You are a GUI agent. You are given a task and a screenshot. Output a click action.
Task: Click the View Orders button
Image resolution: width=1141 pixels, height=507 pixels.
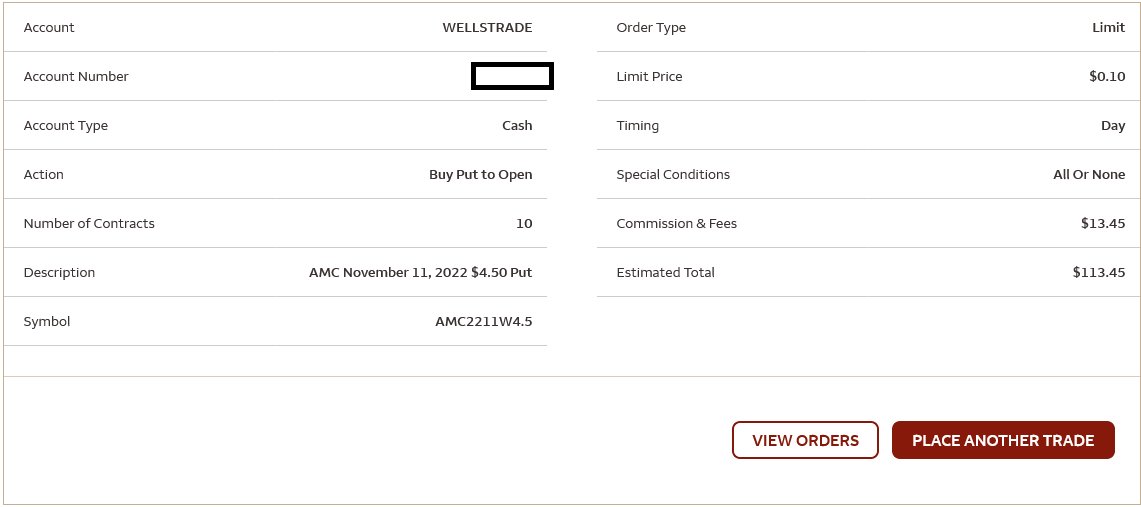pyautogui.click(x=805, y=440)
